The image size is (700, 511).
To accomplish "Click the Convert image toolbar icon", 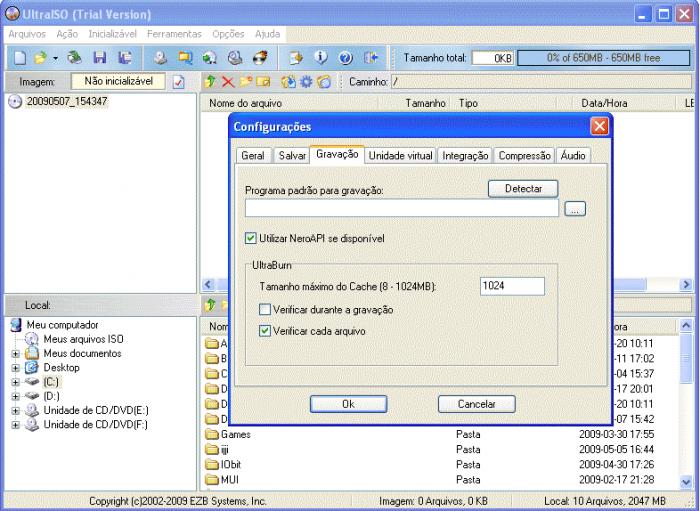I will (185, 58).
